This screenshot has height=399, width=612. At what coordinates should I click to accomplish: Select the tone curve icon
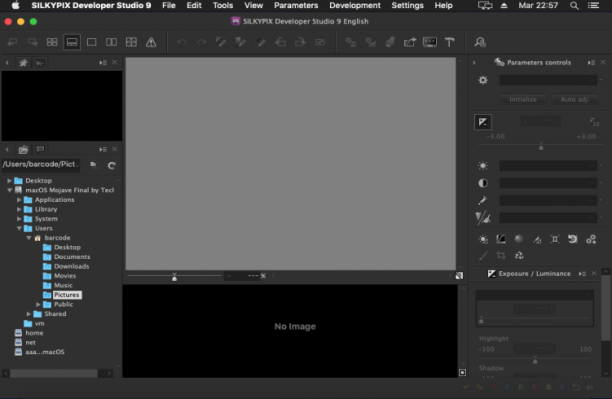501,239
